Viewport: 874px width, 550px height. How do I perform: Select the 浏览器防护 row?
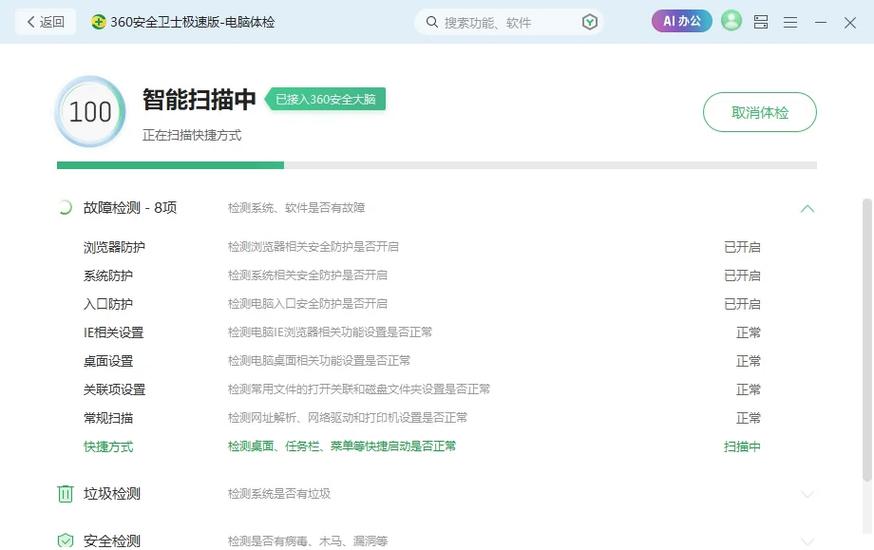422,247
